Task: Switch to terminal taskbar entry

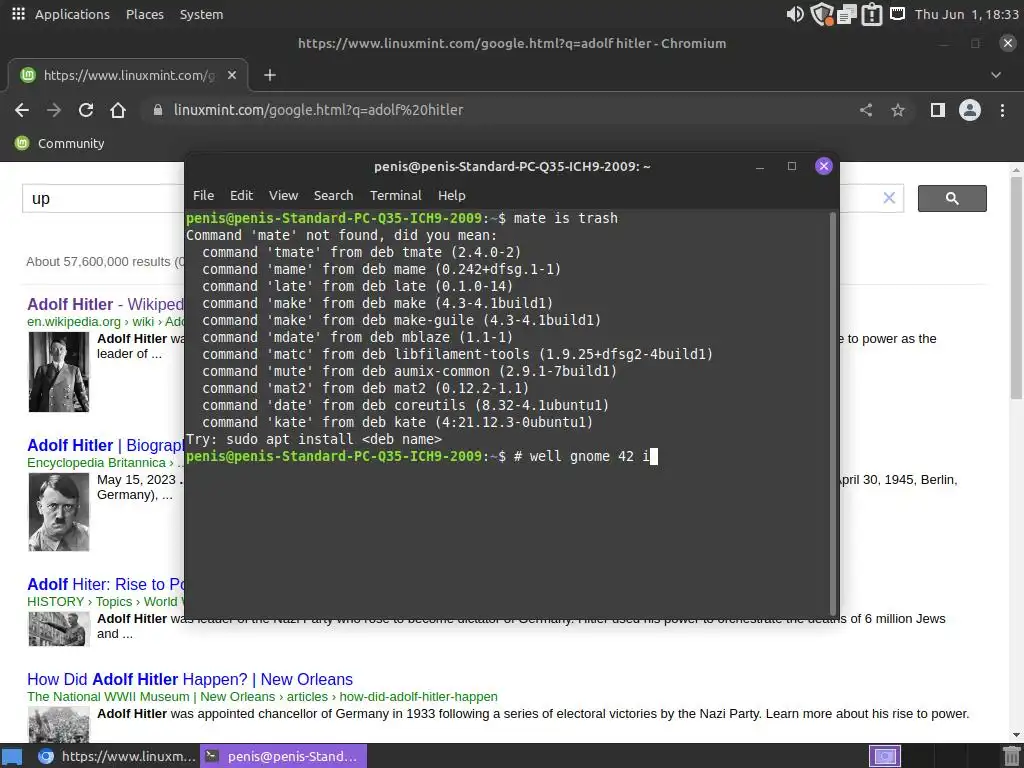Action: pos(283,756)
